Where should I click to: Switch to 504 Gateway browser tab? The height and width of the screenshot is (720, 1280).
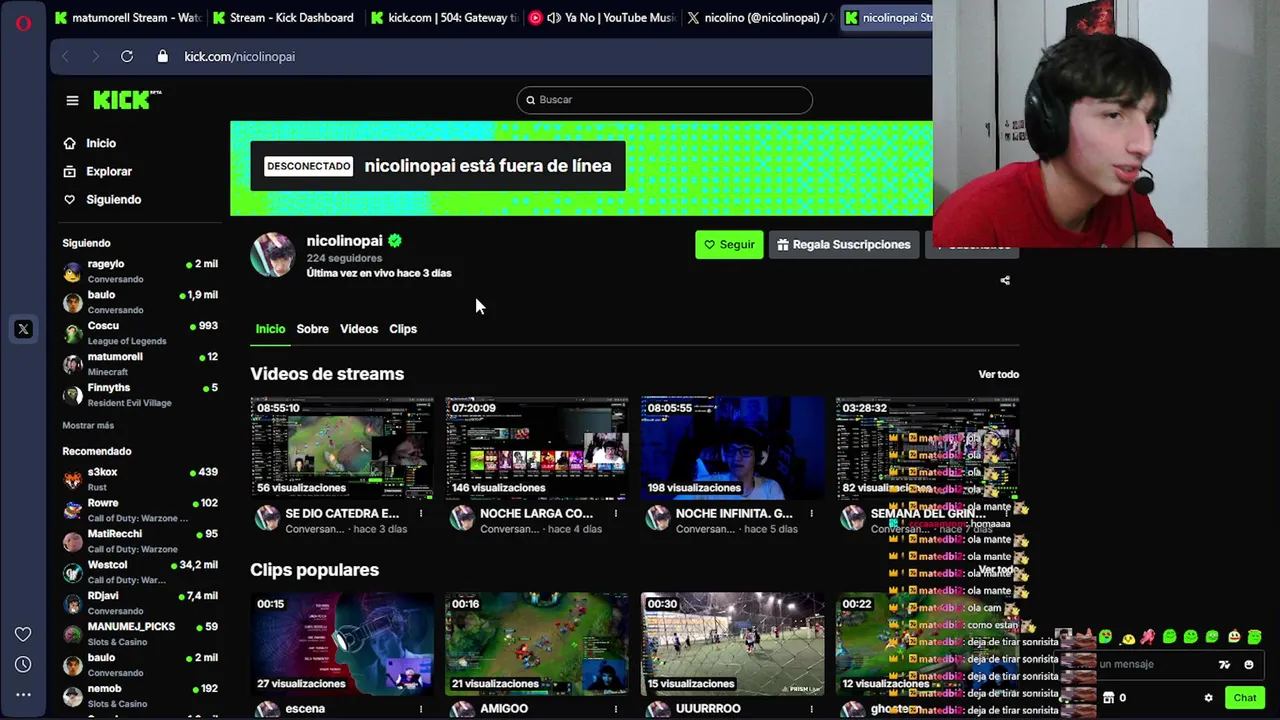click(x=443, y=17)
